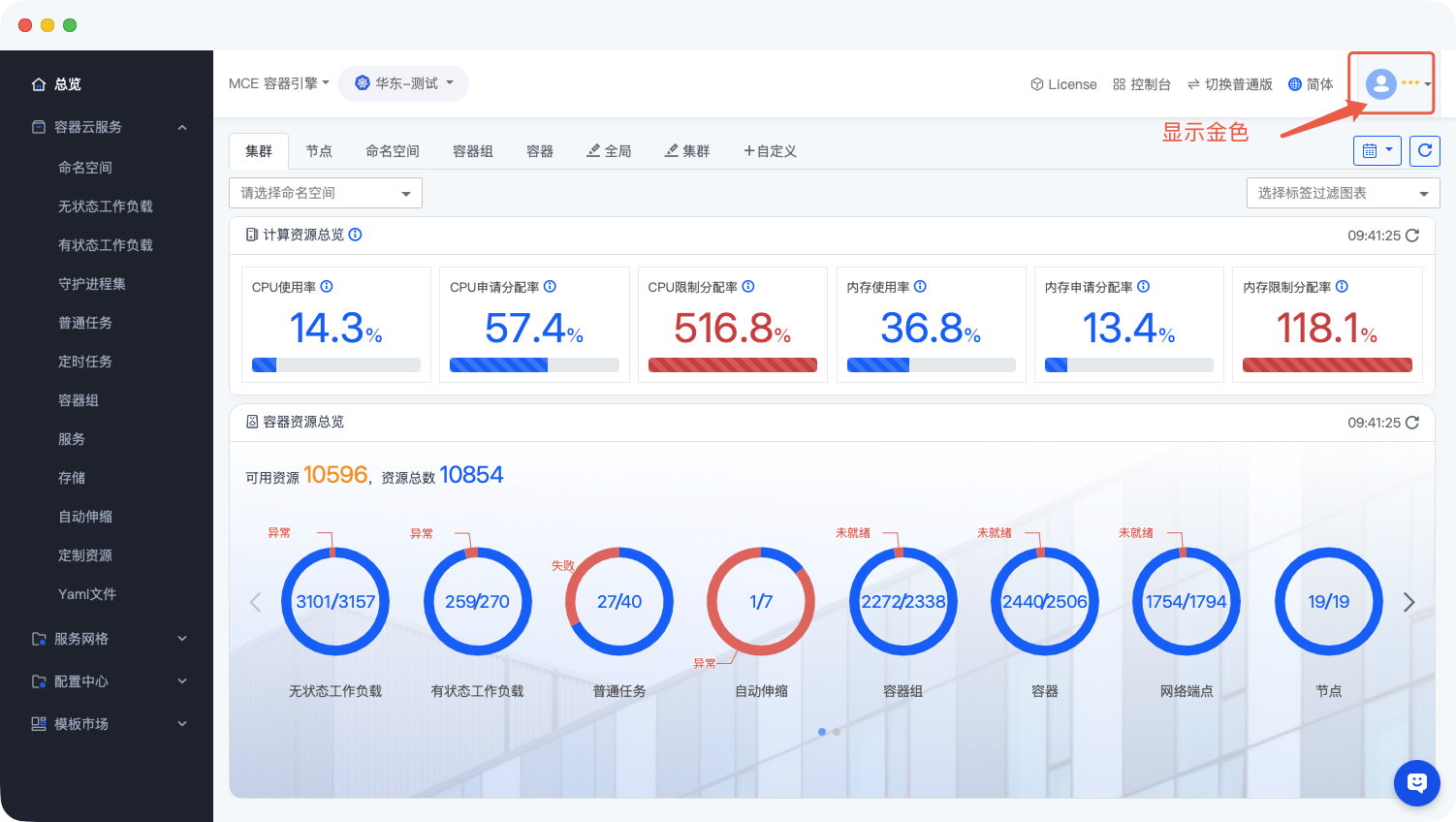This screenshot has height=822, width=1456.
Task: Show next resource charts with right arrow
Action: pyautogui.click(x=1409, y=603)
